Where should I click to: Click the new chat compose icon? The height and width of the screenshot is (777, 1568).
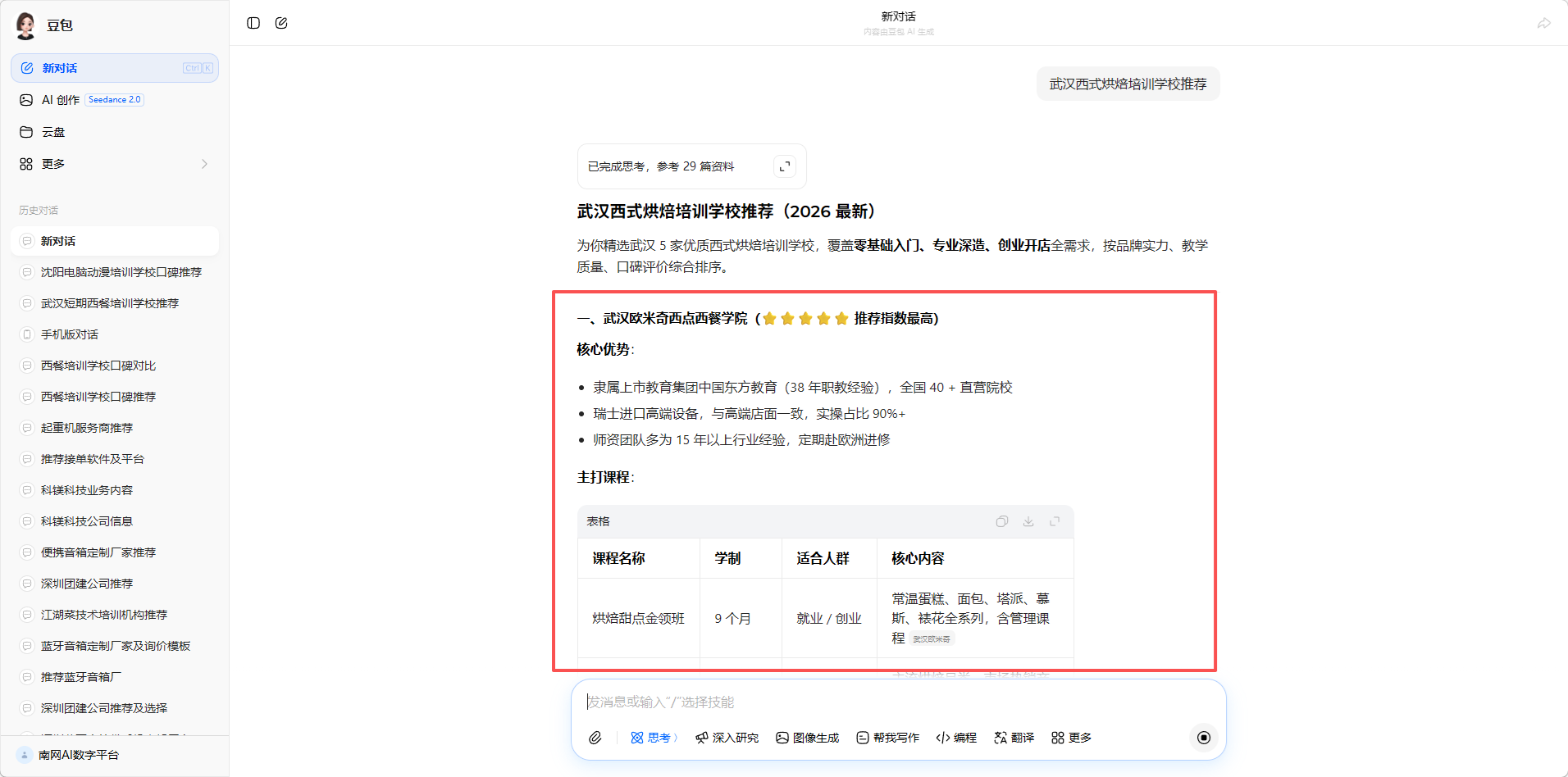pyautogui.click(x=281, y=23)
